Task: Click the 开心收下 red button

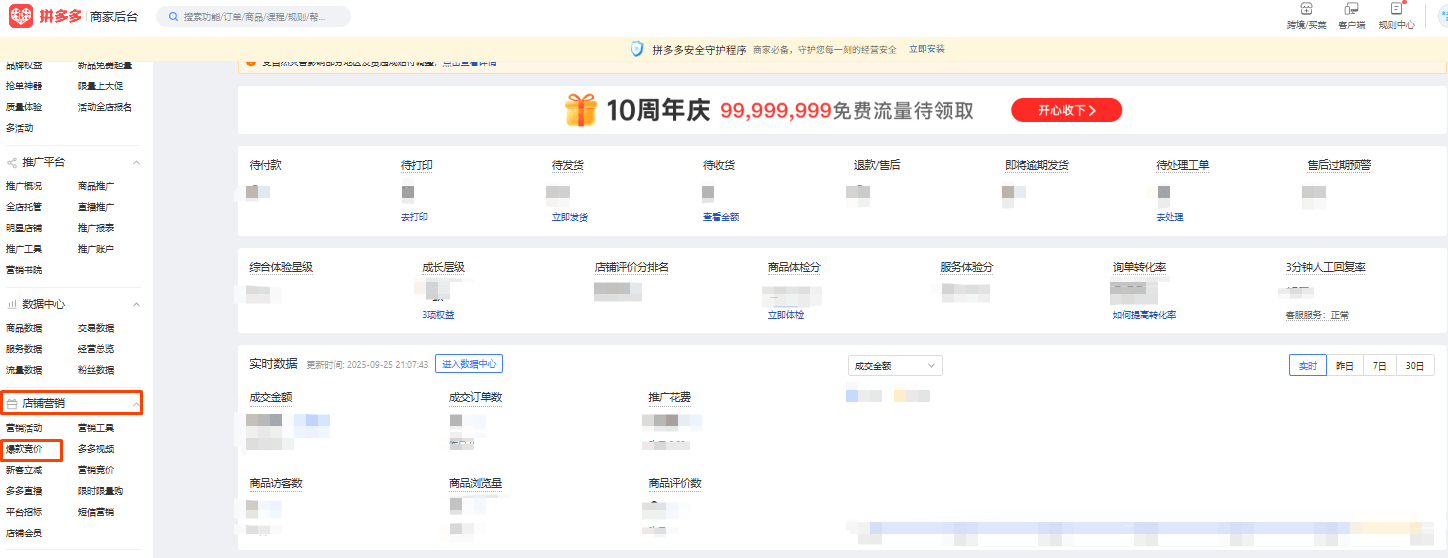Action: (1066, 110)
